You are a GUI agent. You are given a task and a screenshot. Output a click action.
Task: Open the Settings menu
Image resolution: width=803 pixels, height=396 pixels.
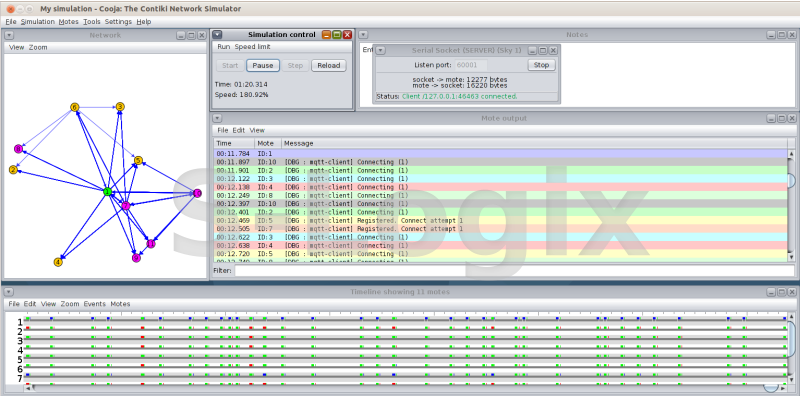(x=118, y=22)
